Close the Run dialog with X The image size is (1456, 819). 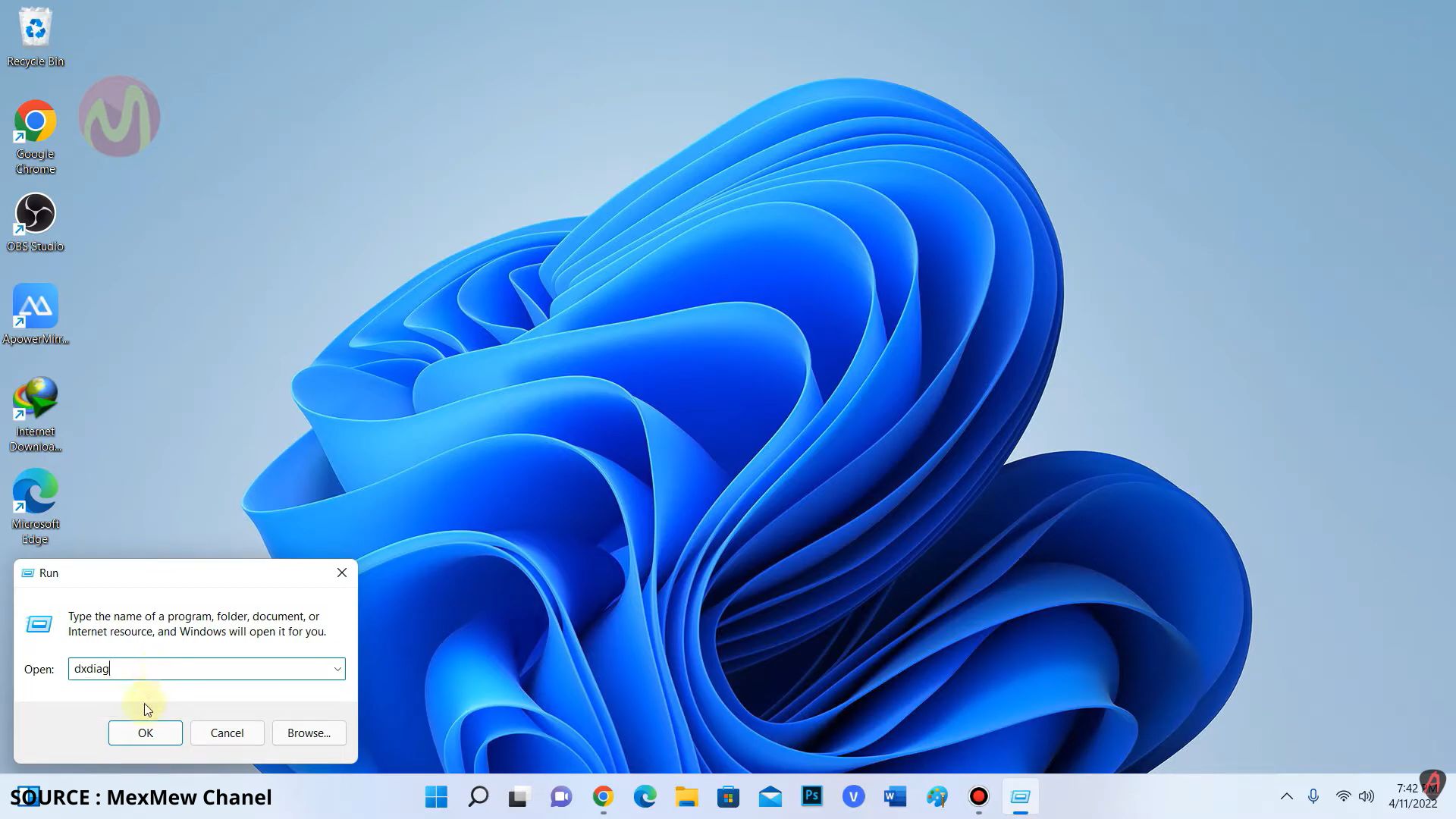(x=342, y=573)
